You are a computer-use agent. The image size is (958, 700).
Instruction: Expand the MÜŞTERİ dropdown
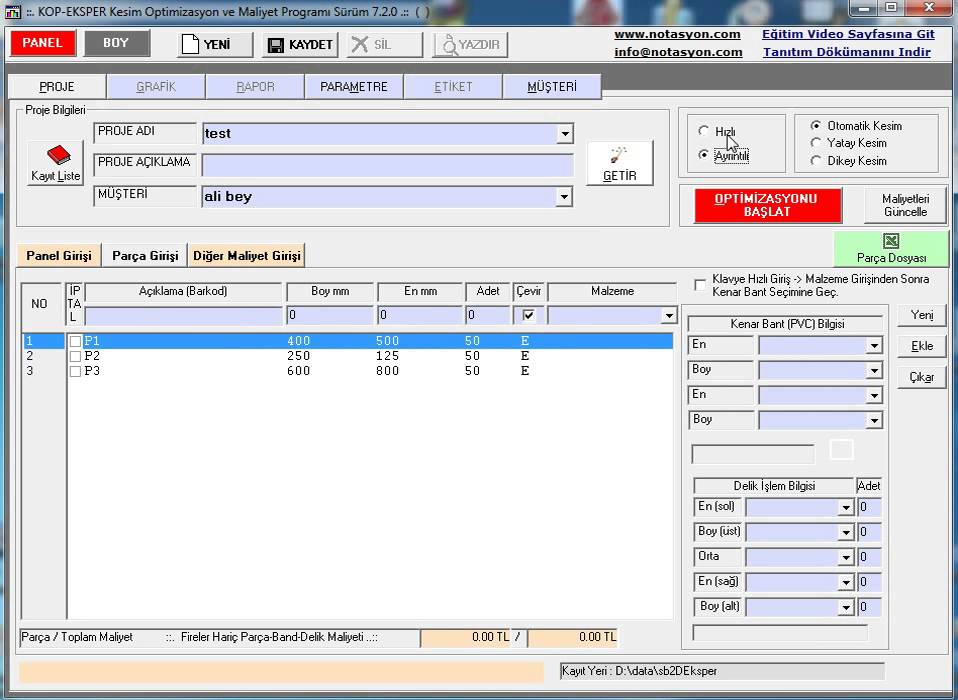(x=564, y=197)
